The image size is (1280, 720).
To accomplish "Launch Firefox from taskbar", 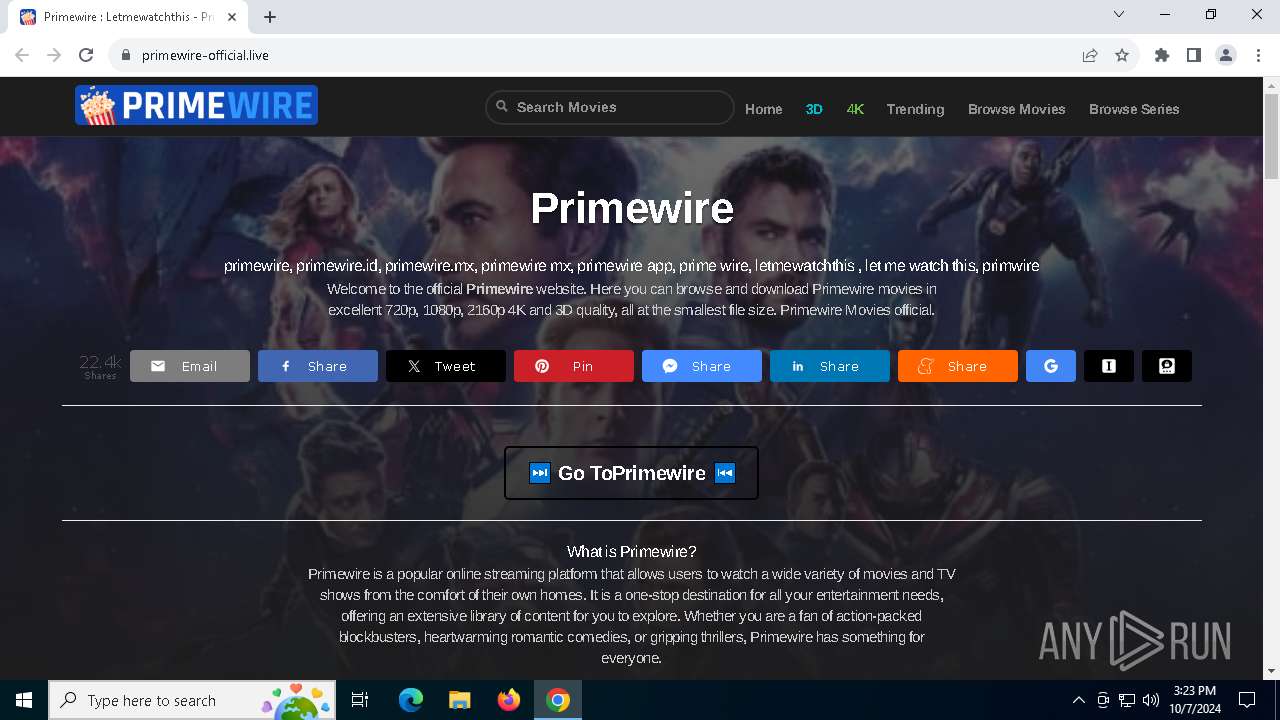I will click(508, 700).
